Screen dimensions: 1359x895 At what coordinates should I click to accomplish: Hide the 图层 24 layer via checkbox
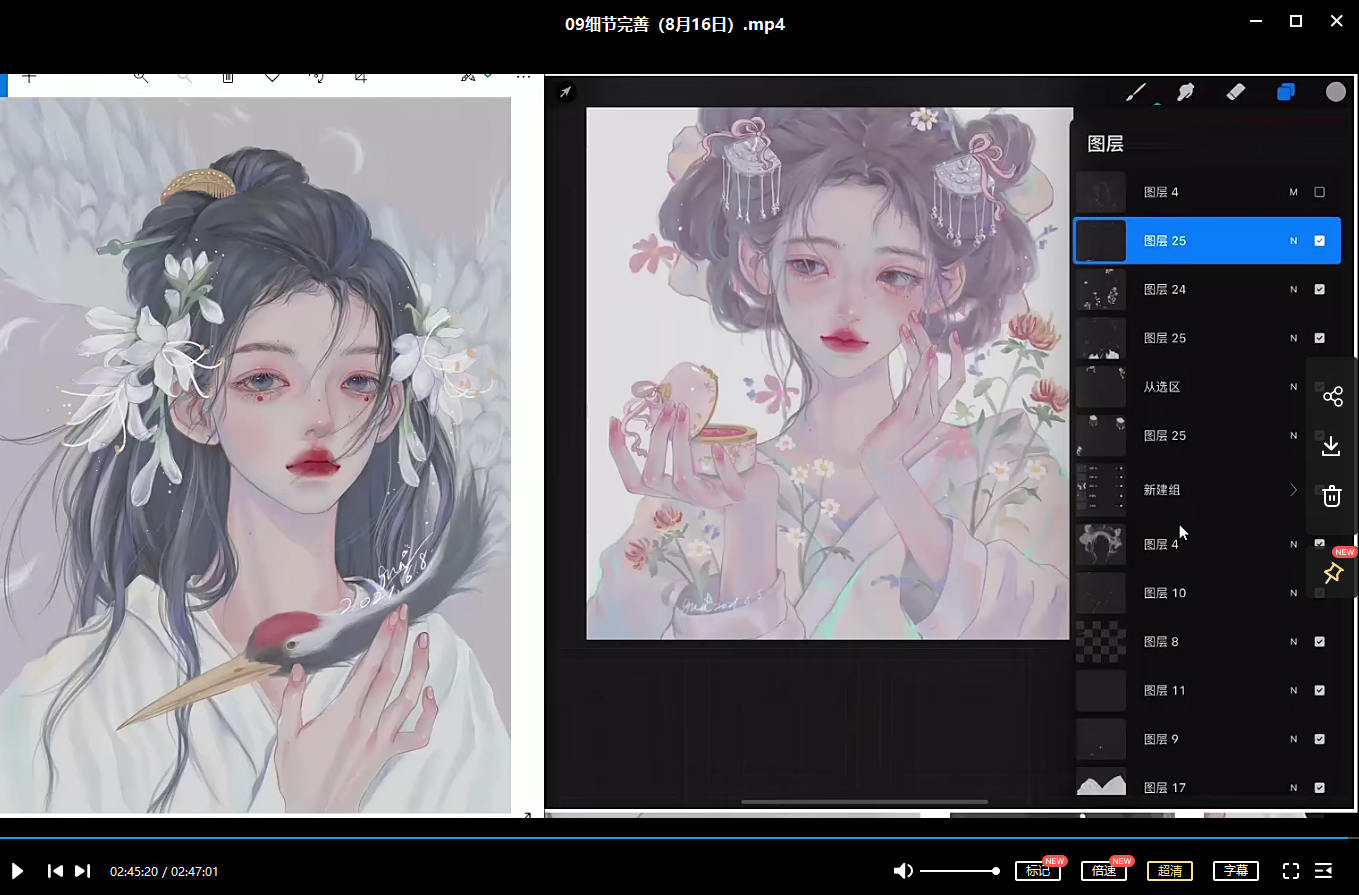click(1319, 290)
